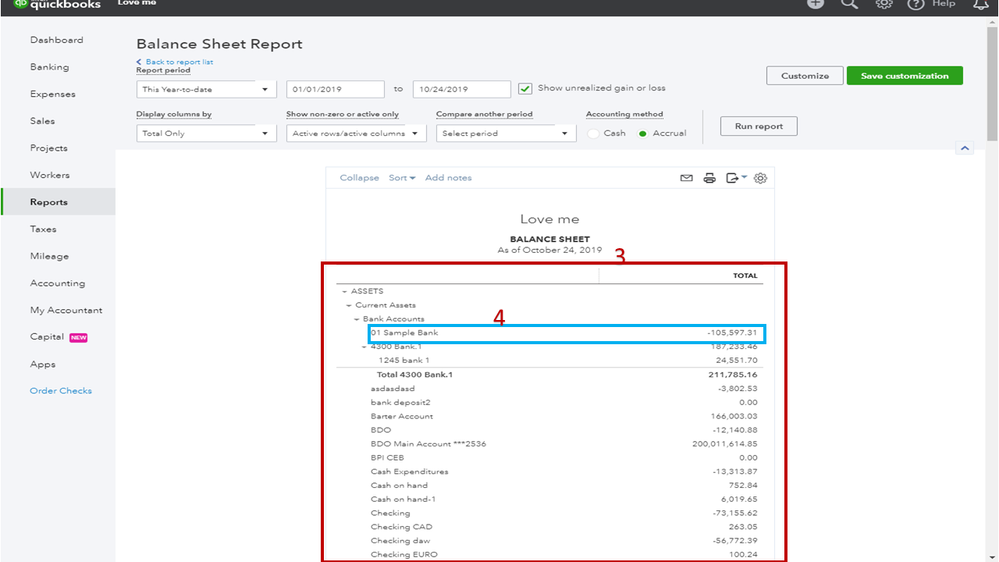
Task: Open the Display columns by dropdown
Action: pyautogui.click(x=206, y=133)
